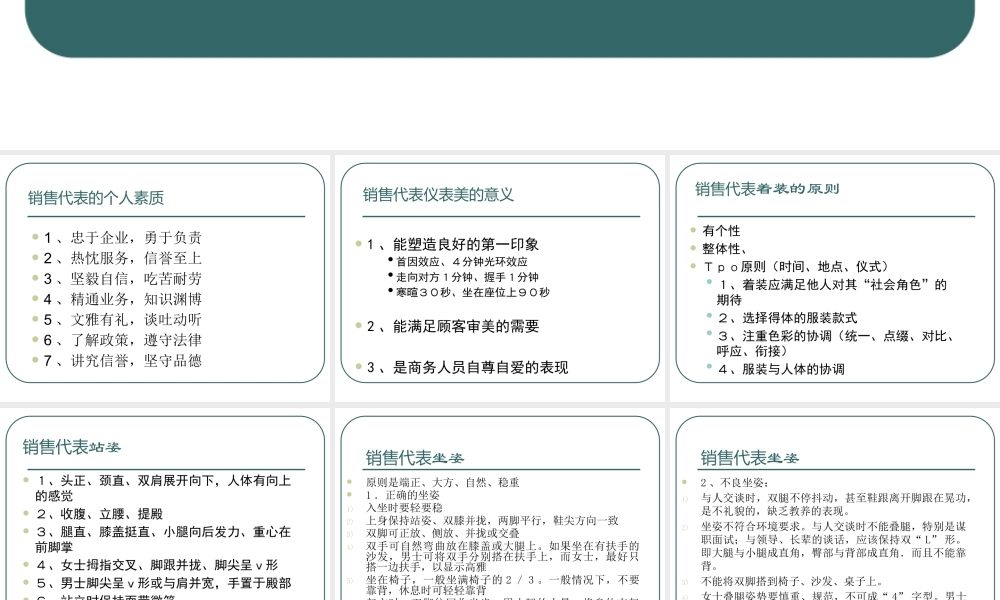Click text 7、讲究信誉，坚守品德
The image size is (1000, 600).
point(122,360)
